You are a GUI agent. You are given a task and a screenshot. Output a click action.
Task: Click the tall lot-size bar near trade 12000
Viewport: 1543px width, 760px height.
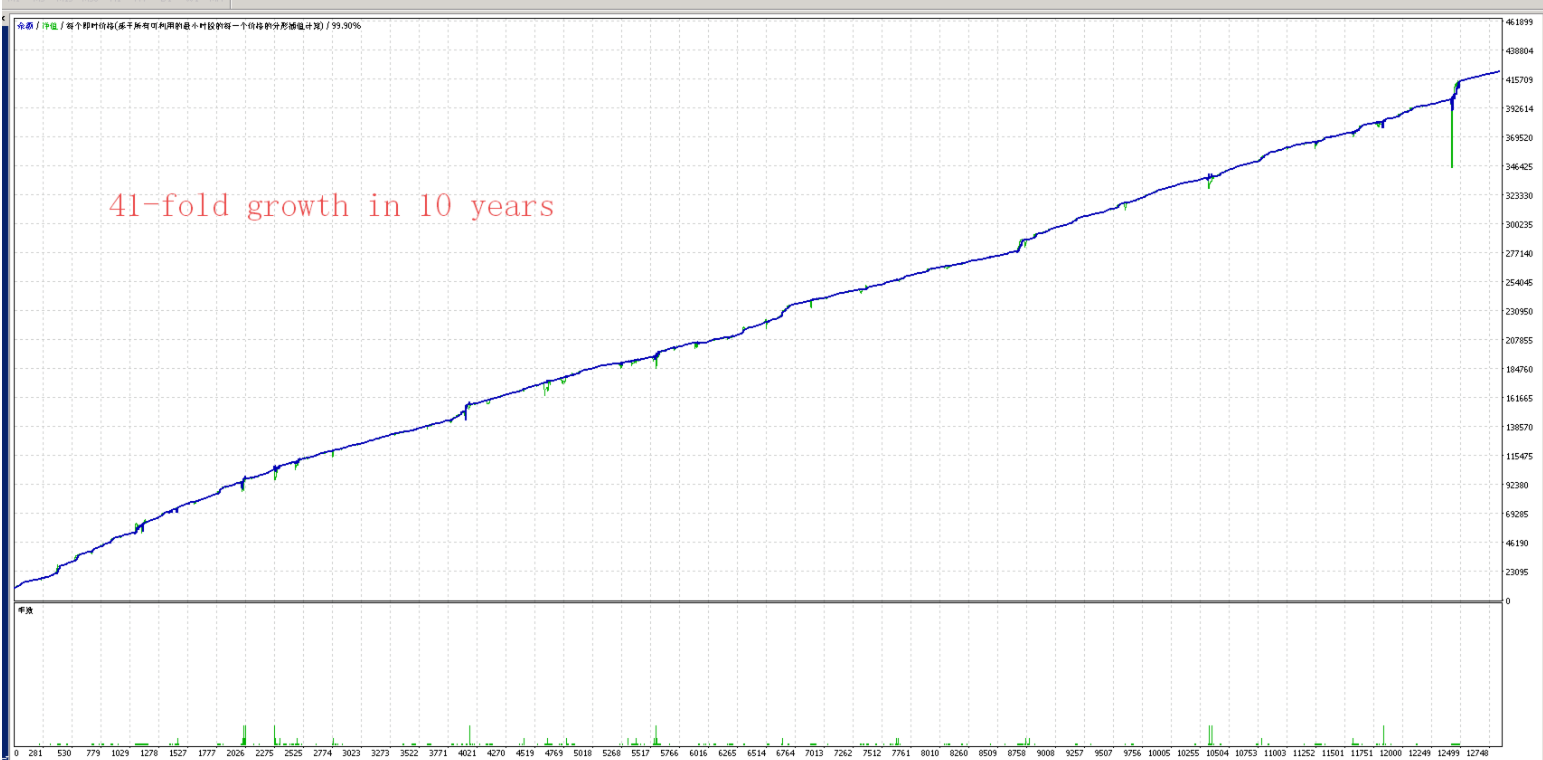(x=1383, y=736)
